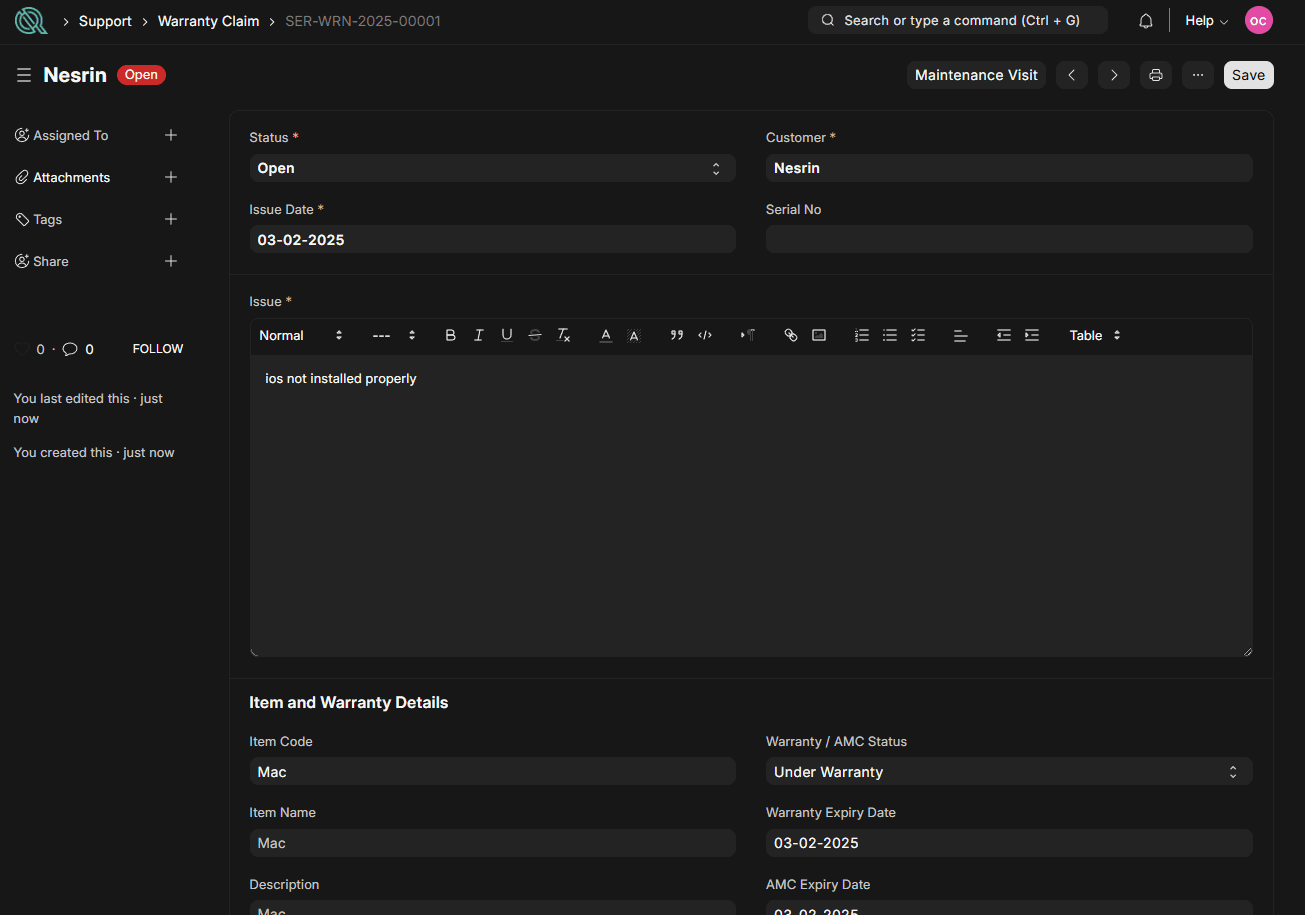Open the Table dropdown in editor
The height and width of the screenshot is (915, 1305).
[1095, 335]
